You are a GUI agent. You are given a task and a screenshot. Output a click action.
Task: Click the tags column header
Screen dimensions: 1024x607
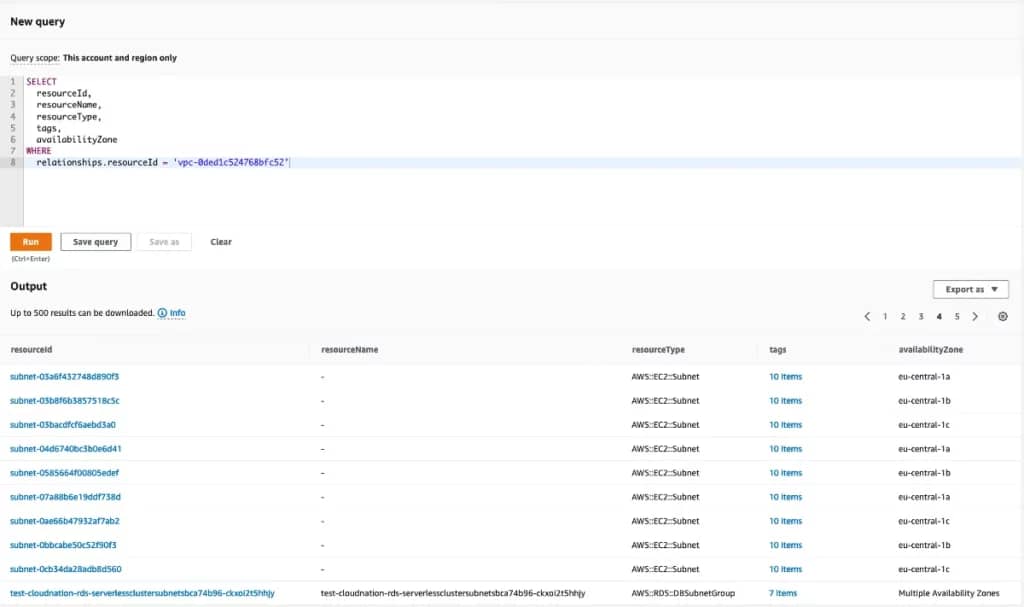[778, 350]
